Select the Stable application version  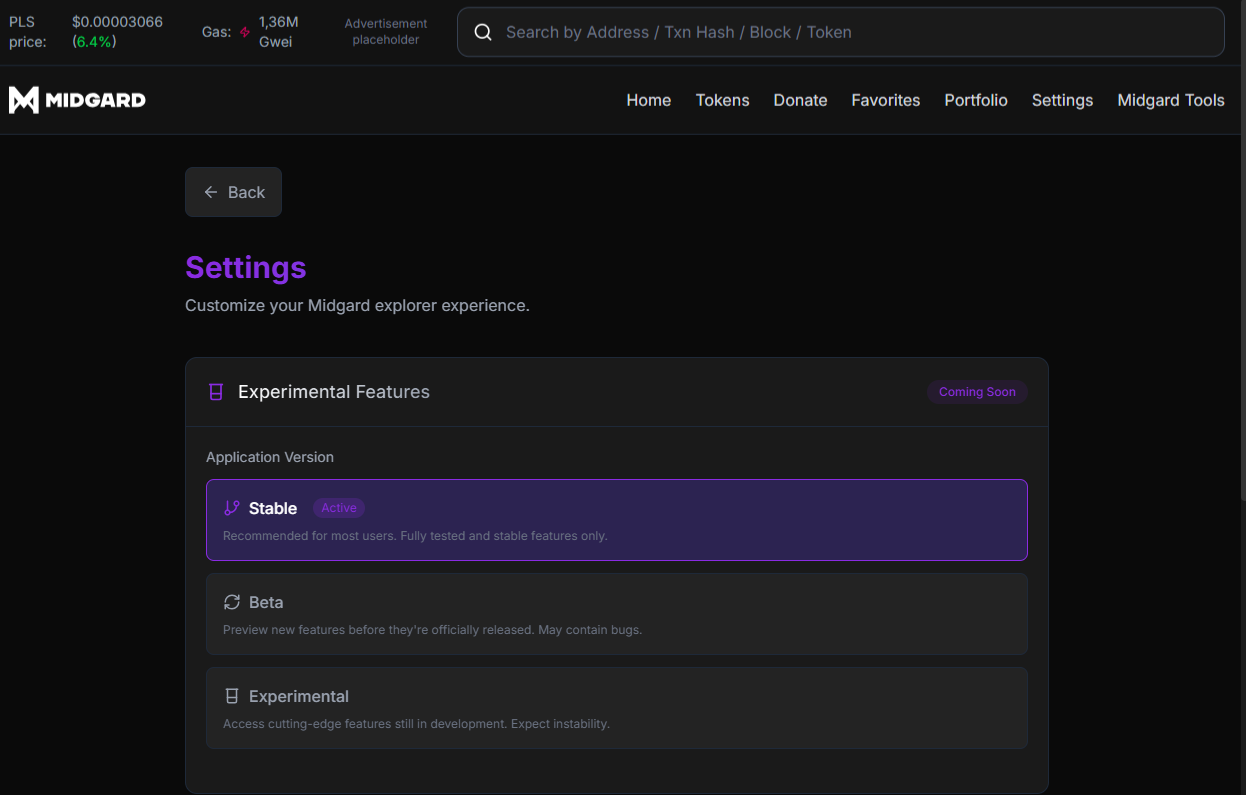point(617,520)
